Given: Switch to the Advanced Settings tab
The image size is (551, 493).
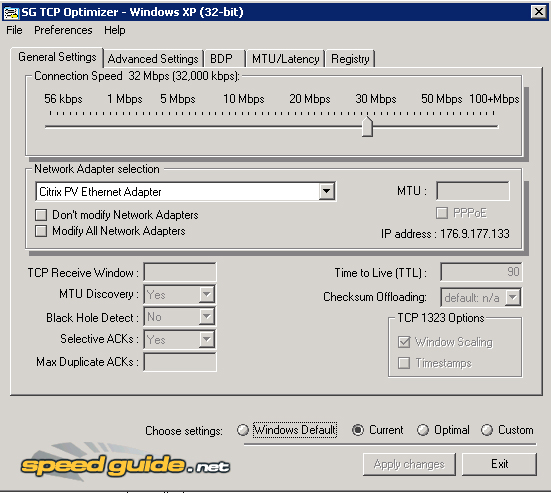Looking at the screenshot, I should [153, 59].
